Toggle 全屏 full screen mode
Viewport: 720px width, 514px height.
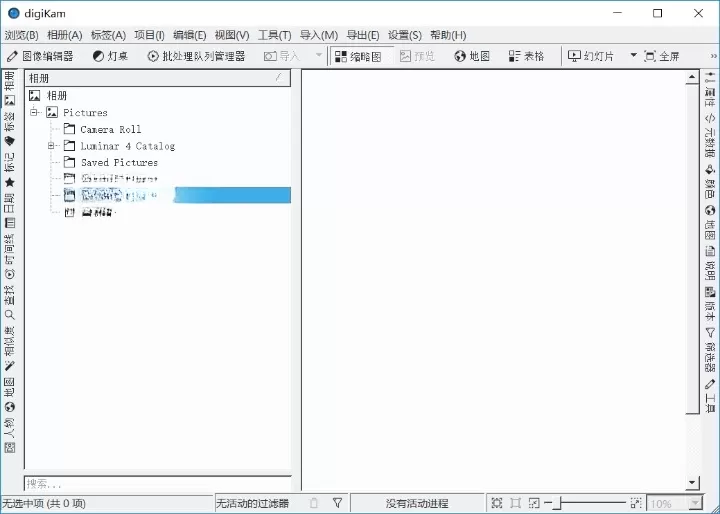662,56
